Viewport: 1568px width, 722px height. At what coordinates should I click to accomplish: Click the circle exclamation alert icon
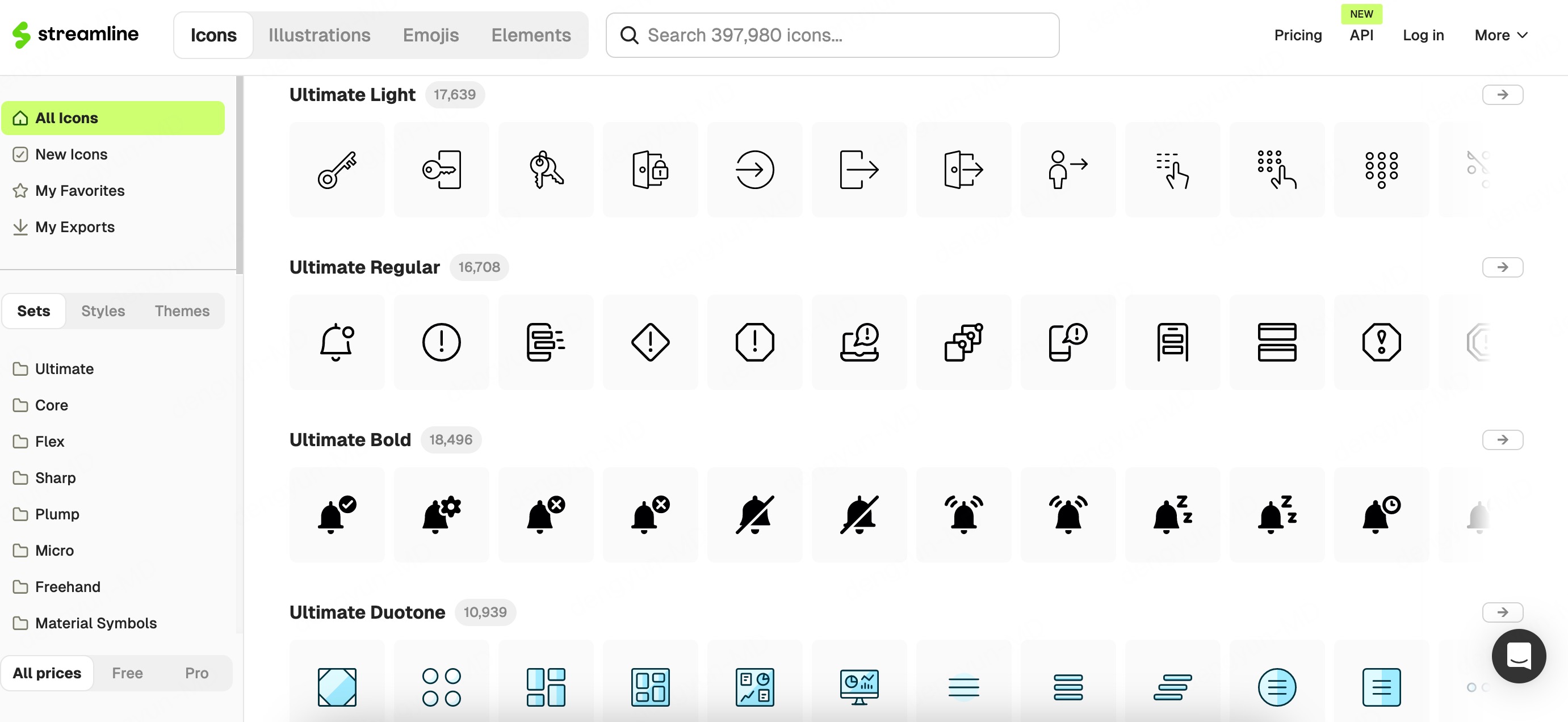click(441, 342)
